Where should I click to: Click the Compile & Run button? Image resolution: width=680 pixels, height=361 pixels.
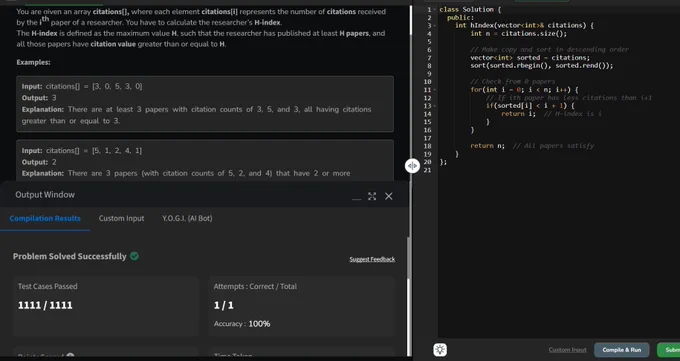[621, 350]
